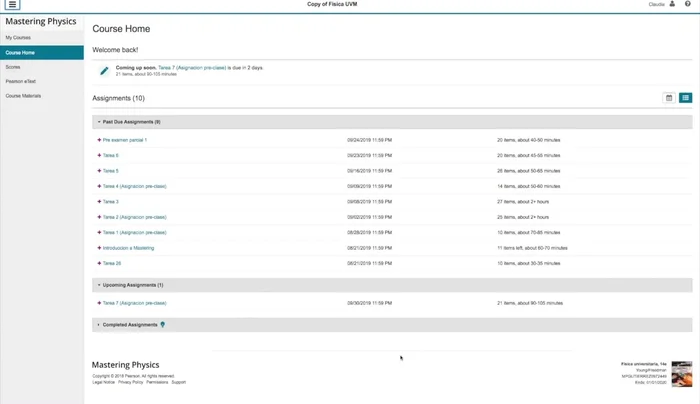Click text '11 items left, about 60-70 minutes'
The width and height of the screenshot is (700, 404).
coord(532,248)
